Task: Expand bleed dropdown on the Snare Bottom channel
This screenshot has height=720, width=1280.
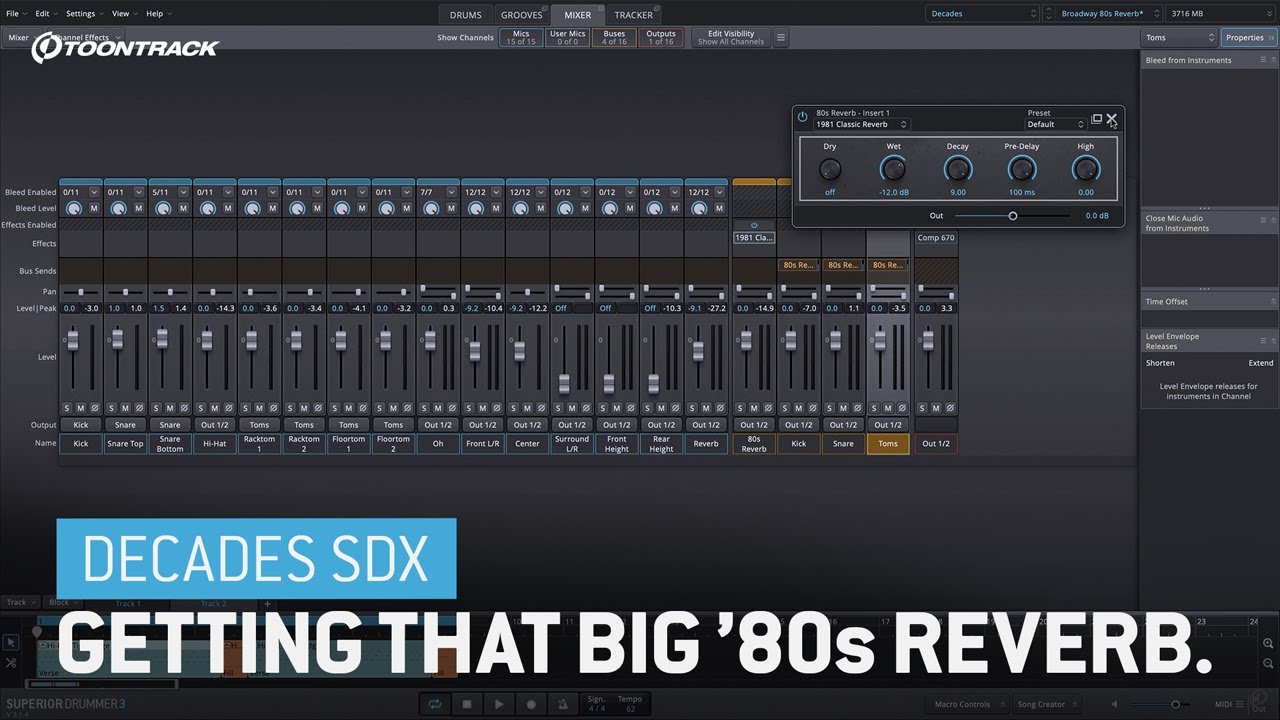Action: point(183,192)
